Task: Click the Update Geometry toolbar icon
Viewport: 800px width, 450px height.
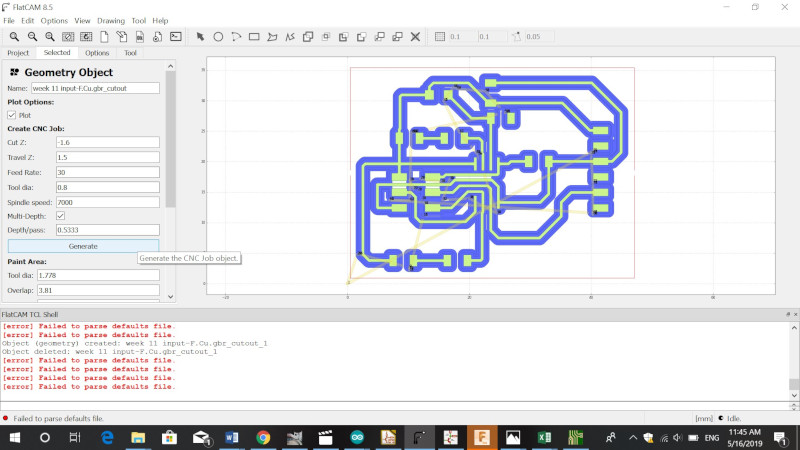Action: click(140, 37)
